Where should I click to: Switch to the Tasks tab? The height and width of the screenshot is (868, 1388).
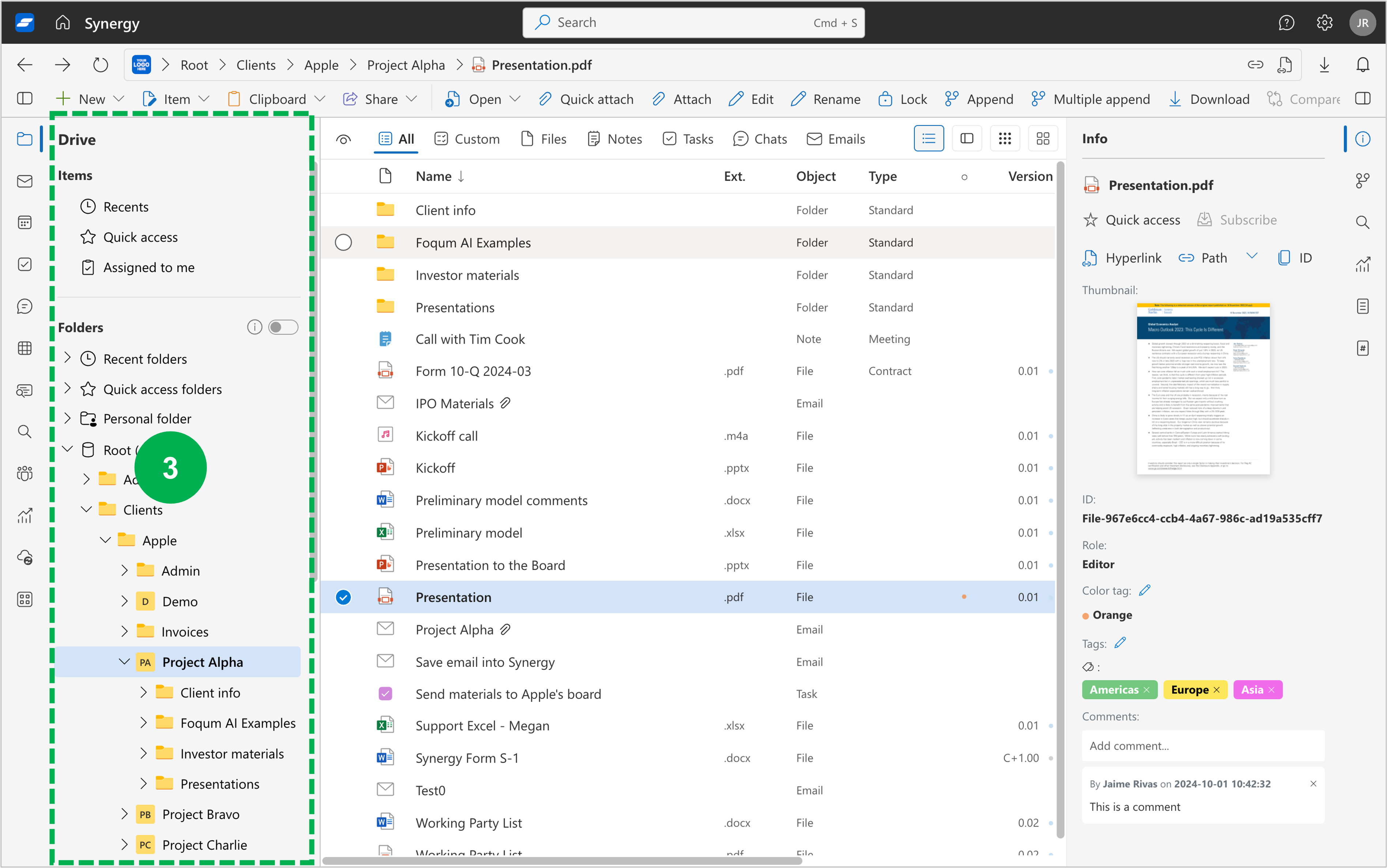coord(687,139)
